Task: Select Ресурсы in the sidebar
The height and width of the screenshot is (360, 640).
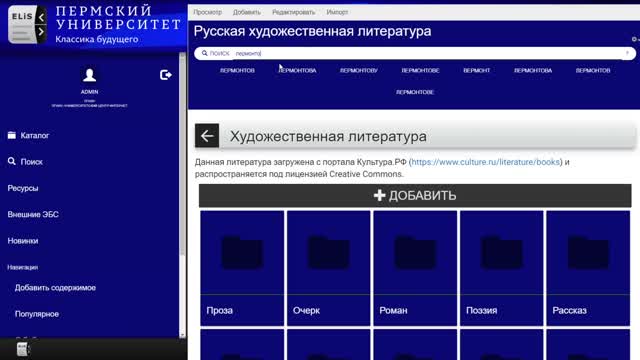Action: [23, 188]
